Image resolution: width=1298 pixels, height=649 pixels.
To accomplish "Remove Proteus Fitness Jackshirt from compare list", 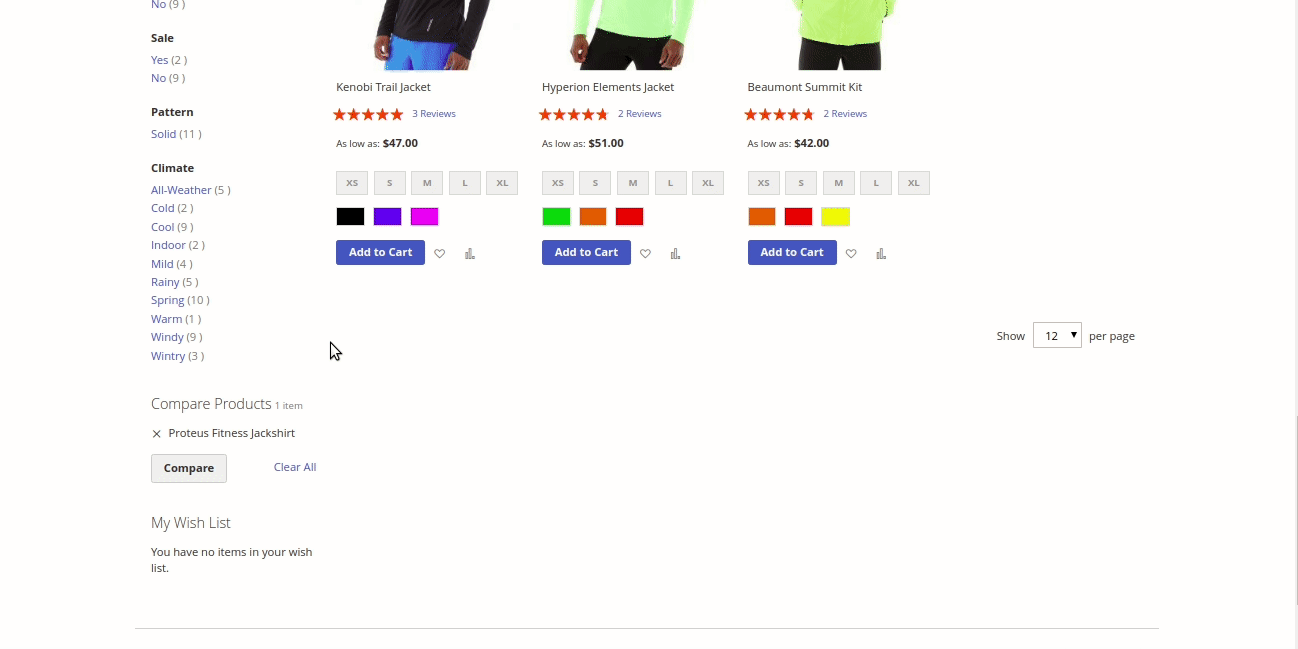I will point(156,434).
